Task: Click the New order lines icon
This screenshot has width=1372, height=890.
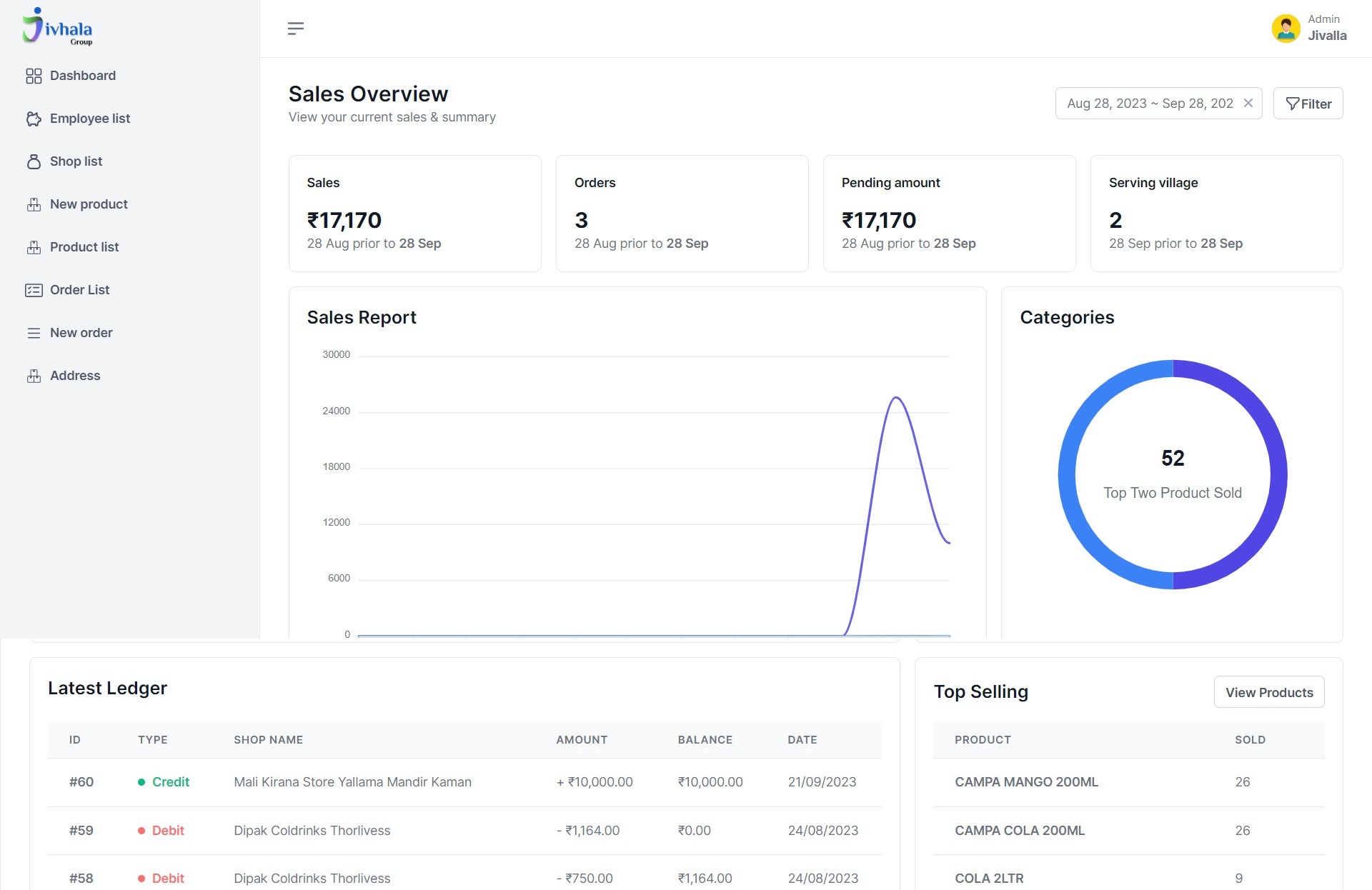Action: coord(34,333)
